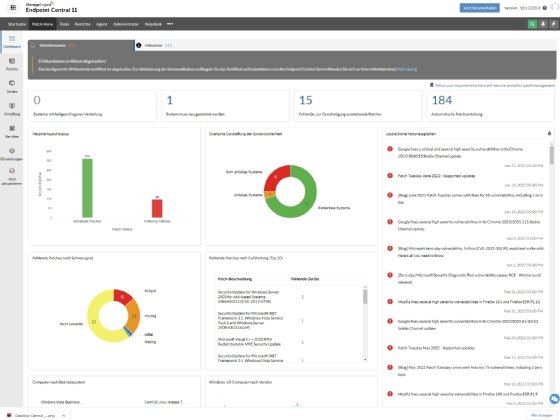Open the Berichte tab in top navigation
Screen dimensions: 560x420
[x=82, y=24]
